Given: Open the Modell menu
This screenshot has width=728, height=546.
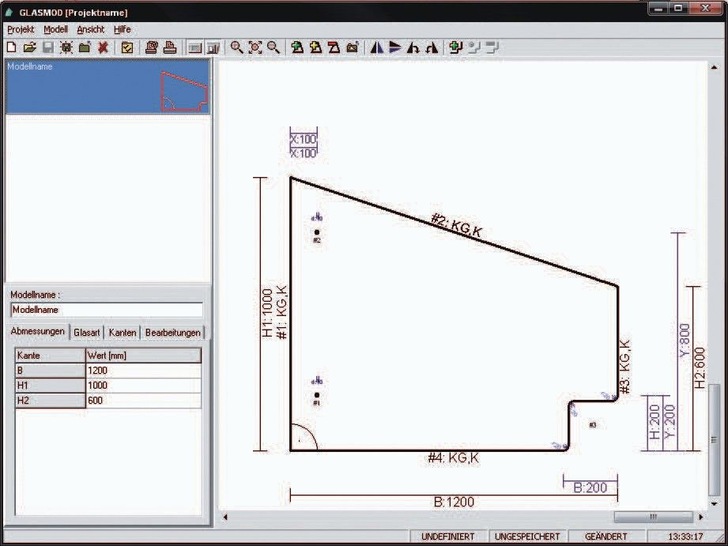Looking at the screenshot, I should [x=56, y=29].
